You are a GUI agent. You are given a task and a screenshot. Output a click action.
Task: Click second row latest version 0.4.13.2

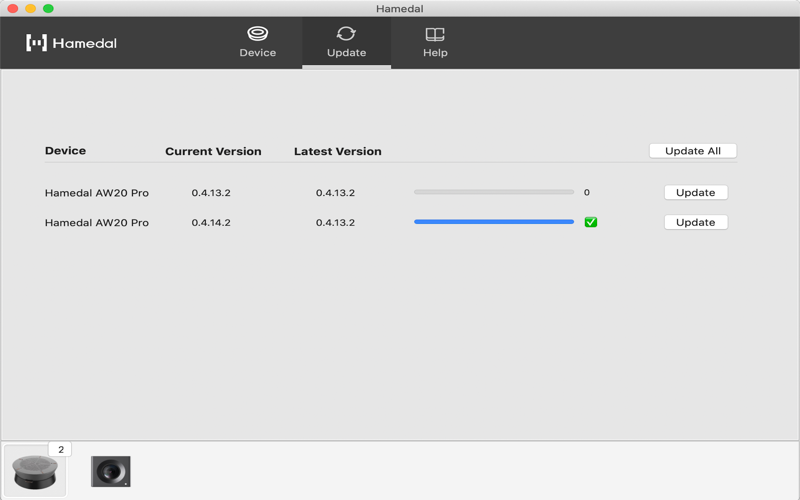click(x=335, y=223)
